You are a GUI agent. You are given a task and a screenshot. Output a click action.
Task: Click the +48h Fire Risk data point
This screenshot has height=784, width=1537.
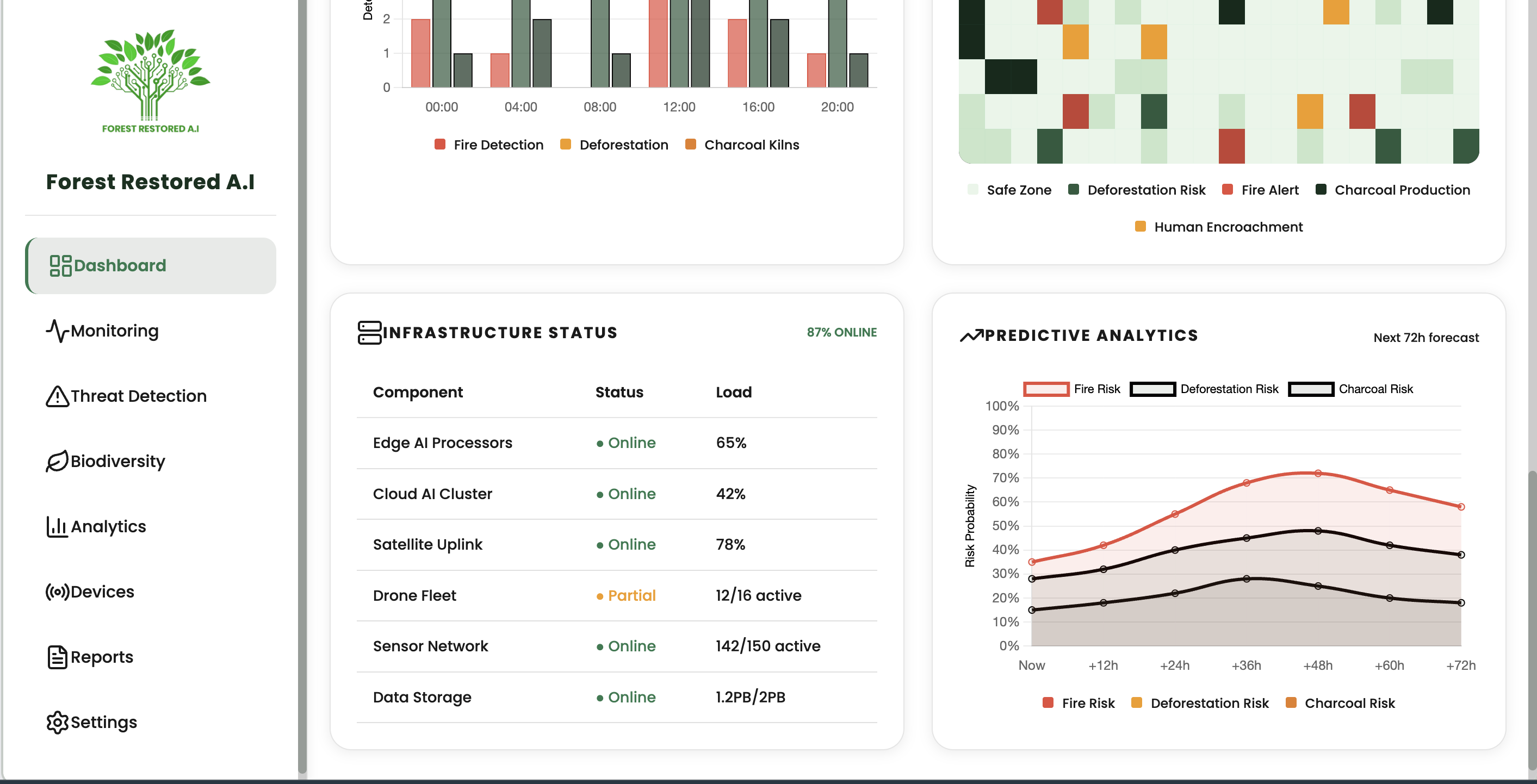click(1317, 473)
